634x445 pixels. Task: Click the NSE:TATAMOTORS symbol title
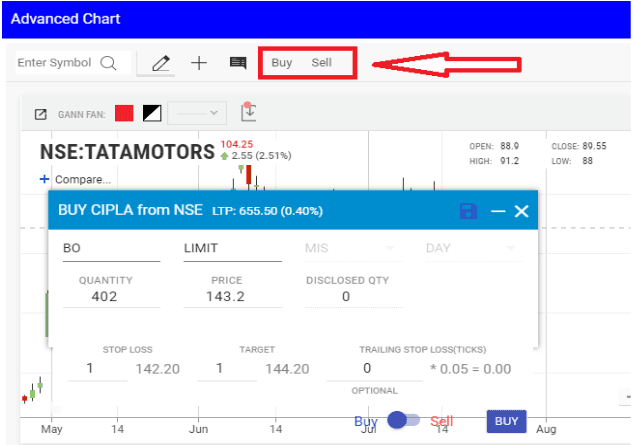pos(127,152)
